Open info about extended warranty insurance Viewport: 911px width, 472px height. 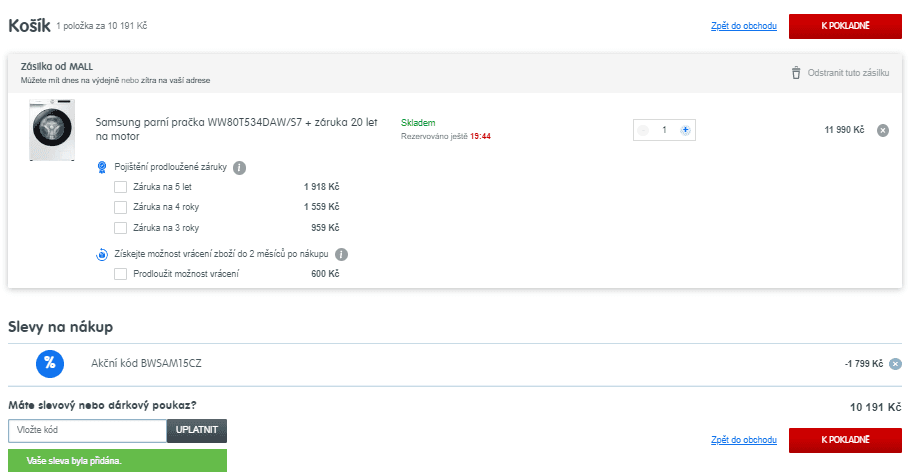point(239,167)
